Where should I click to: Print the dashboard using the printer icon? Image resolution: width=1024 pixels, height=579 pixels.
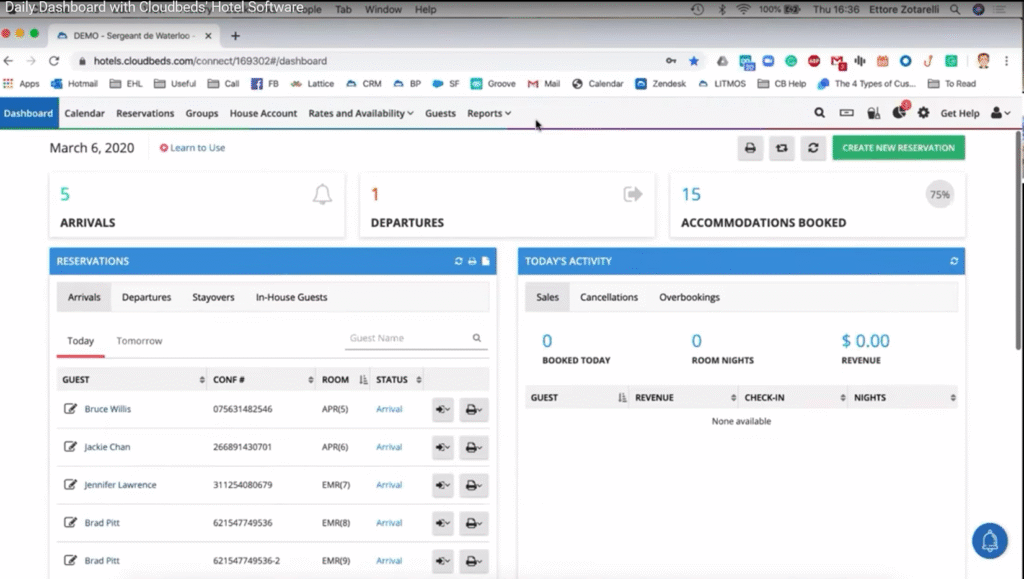[749, 147]
